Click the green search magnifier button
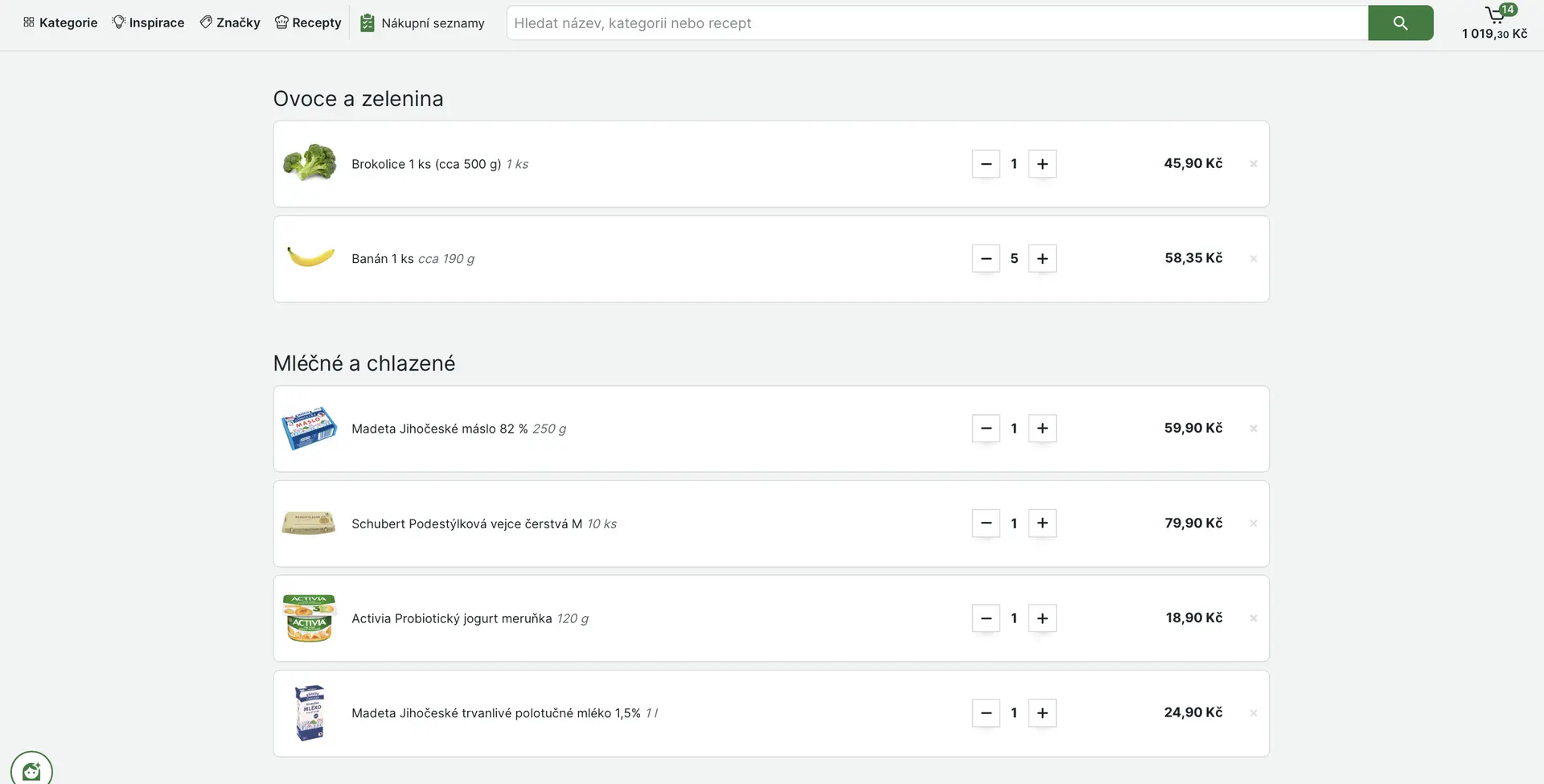 click(x=1400, y=23)
